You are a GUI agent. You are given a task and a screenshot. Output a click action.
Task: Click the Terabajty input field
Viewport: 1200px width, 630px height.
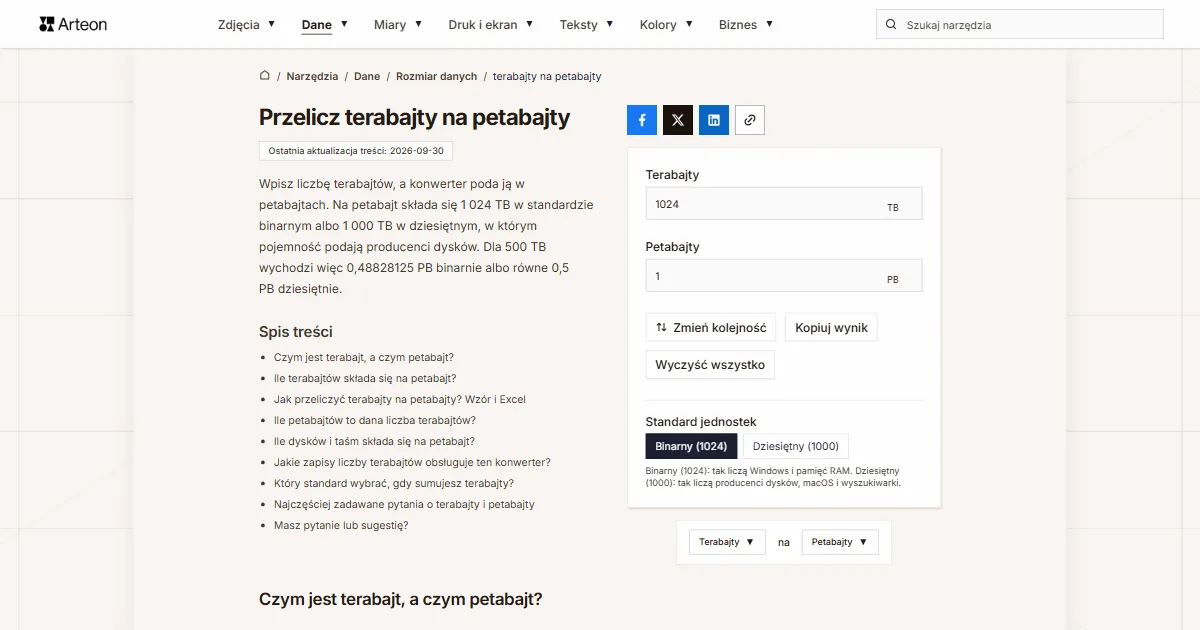click(x=784, y=204)
